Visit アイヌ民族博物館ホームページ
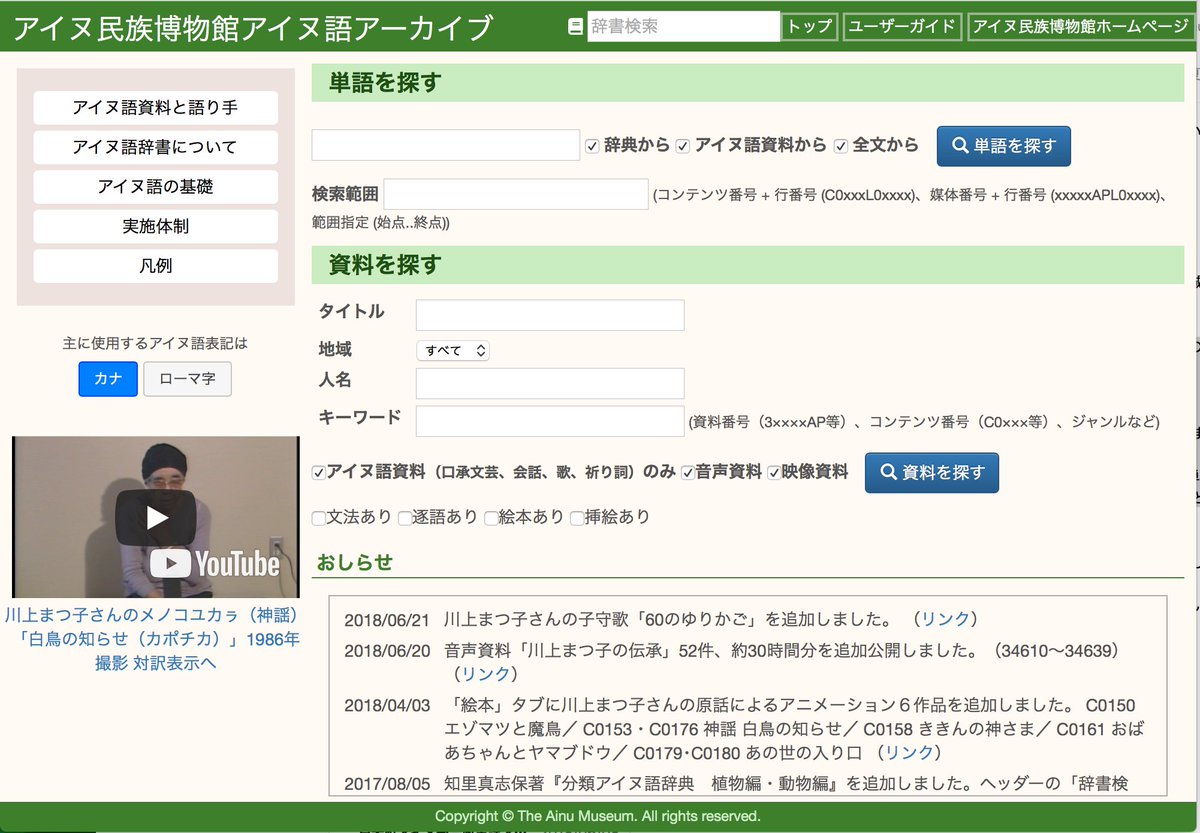This screenshot has height=833, width=1200. 1079,27
